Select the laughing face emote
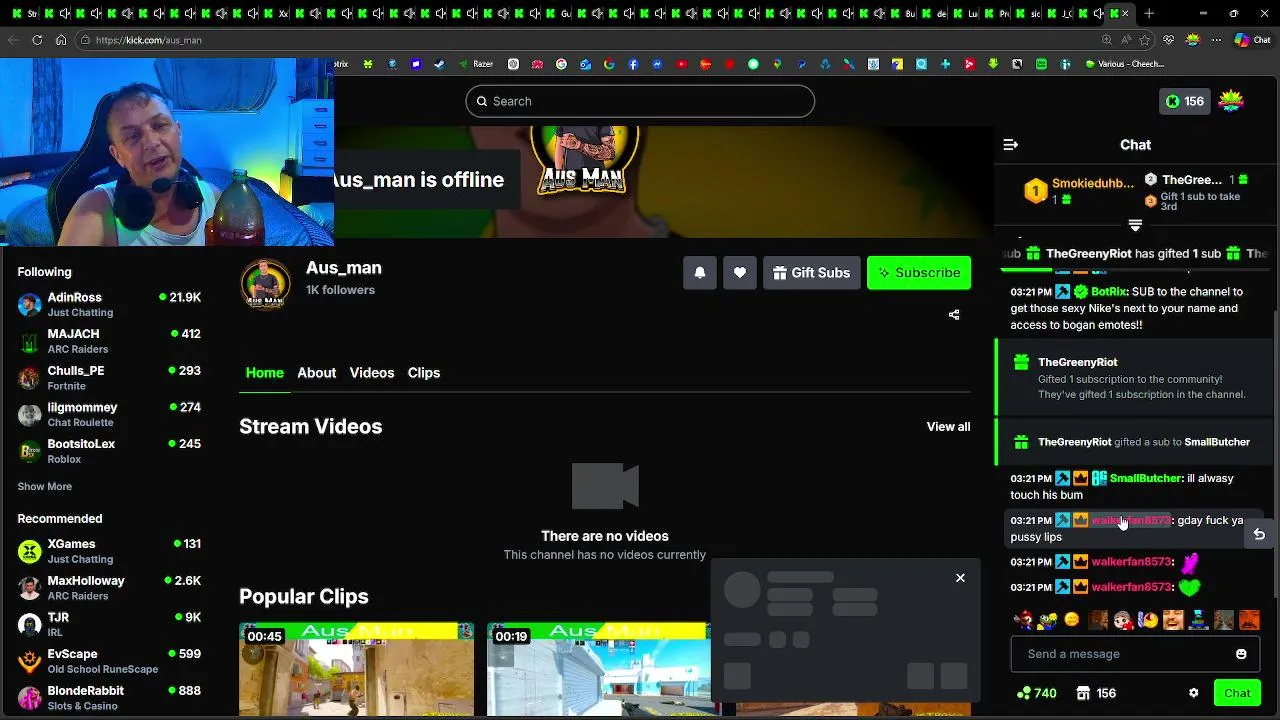1280x720 pixels. click(1172, 620)
